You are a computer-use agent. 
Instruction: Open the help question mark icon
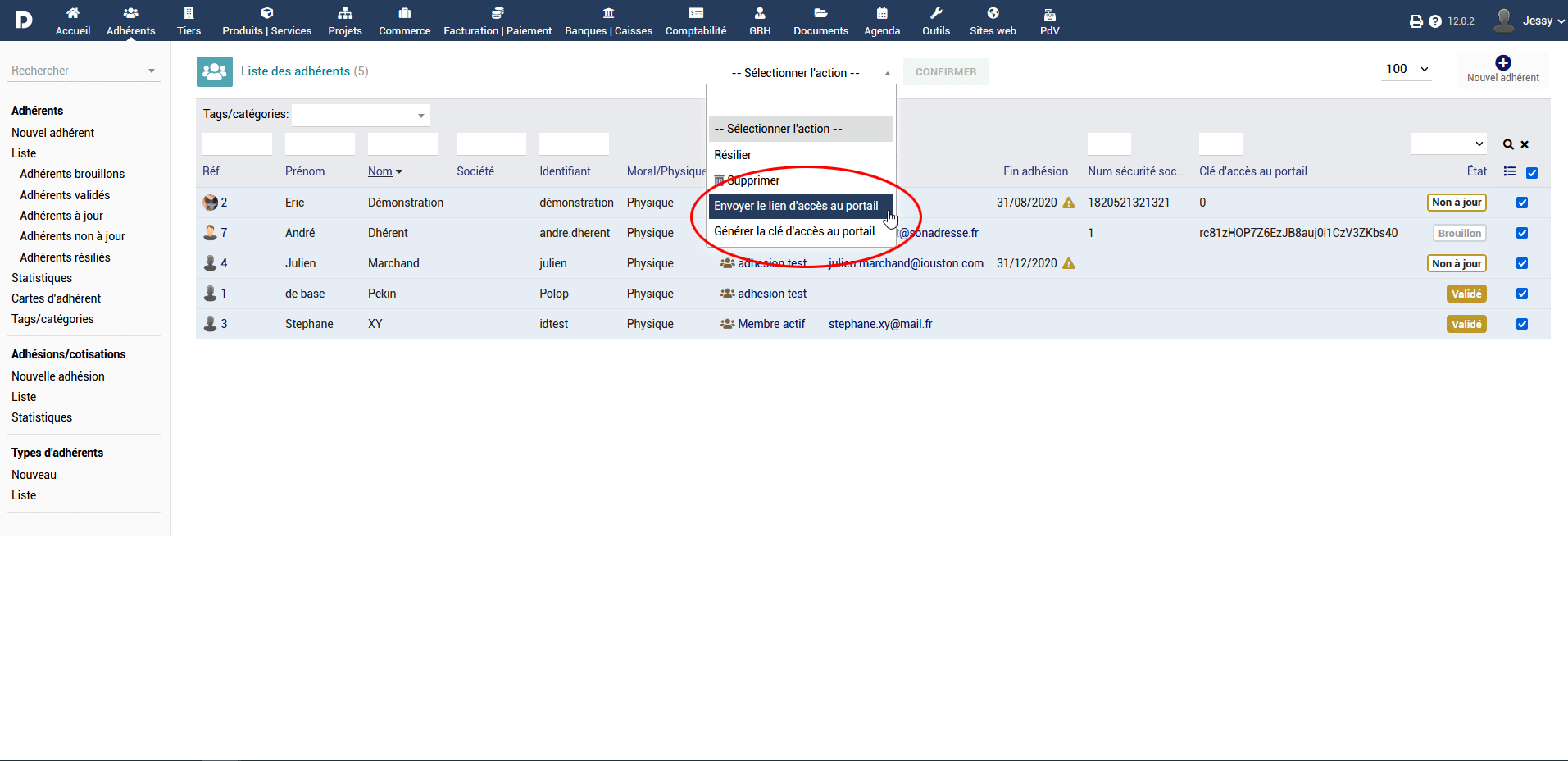[1434, 21]
